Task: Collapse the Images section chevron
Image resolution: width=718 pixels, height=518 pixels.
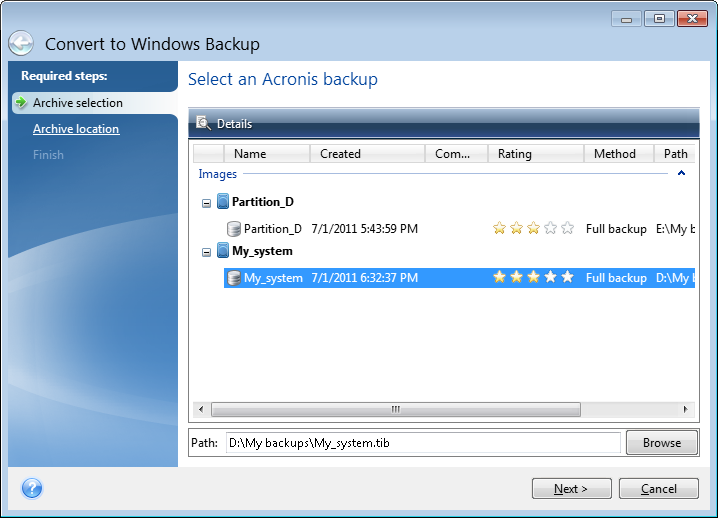Action: coord(681,173)
